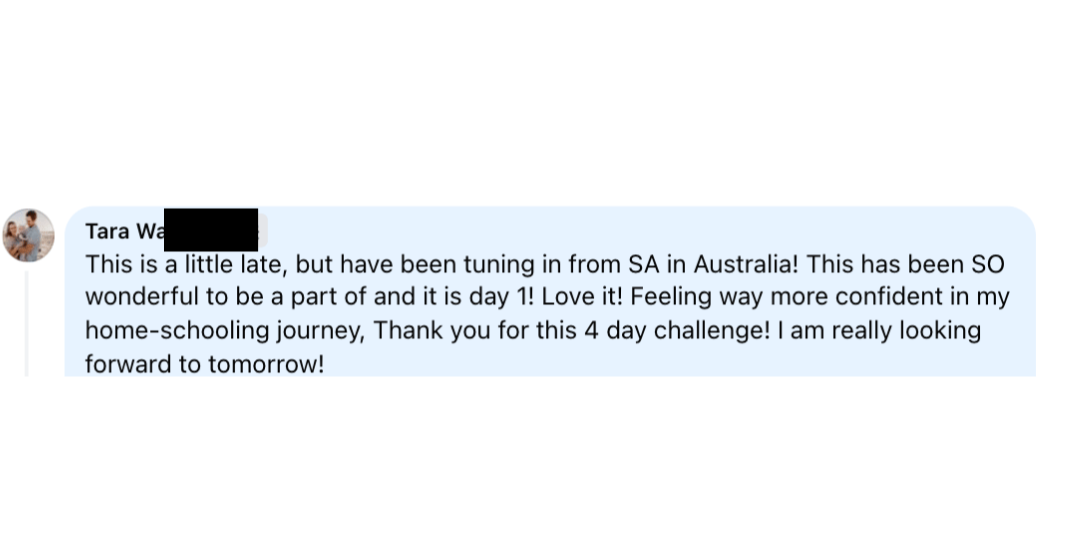Click the word "challenge!" in the comment
This screenshot has height=545, width=1072.
click(x=712, y=331)
